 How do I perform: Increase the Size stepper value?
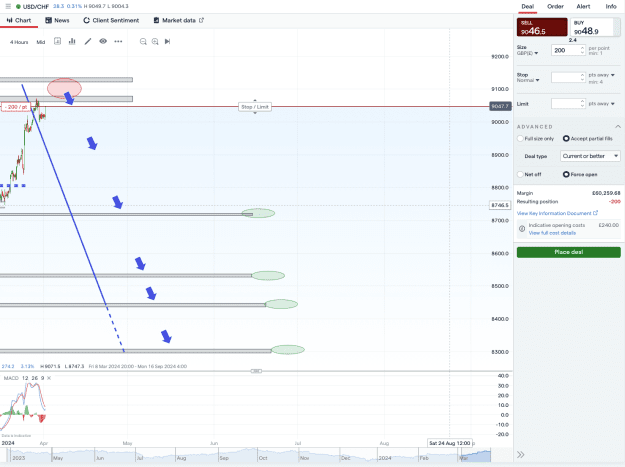point(582,48)
